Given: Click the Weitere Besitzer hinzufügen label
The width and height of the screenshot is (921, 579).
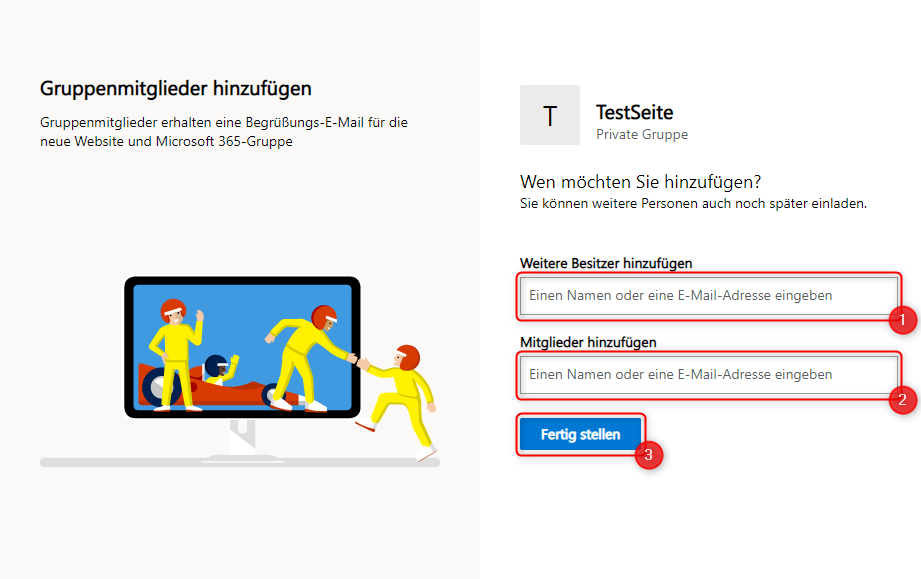Looking at the screenshot, I should pos(606,263).
